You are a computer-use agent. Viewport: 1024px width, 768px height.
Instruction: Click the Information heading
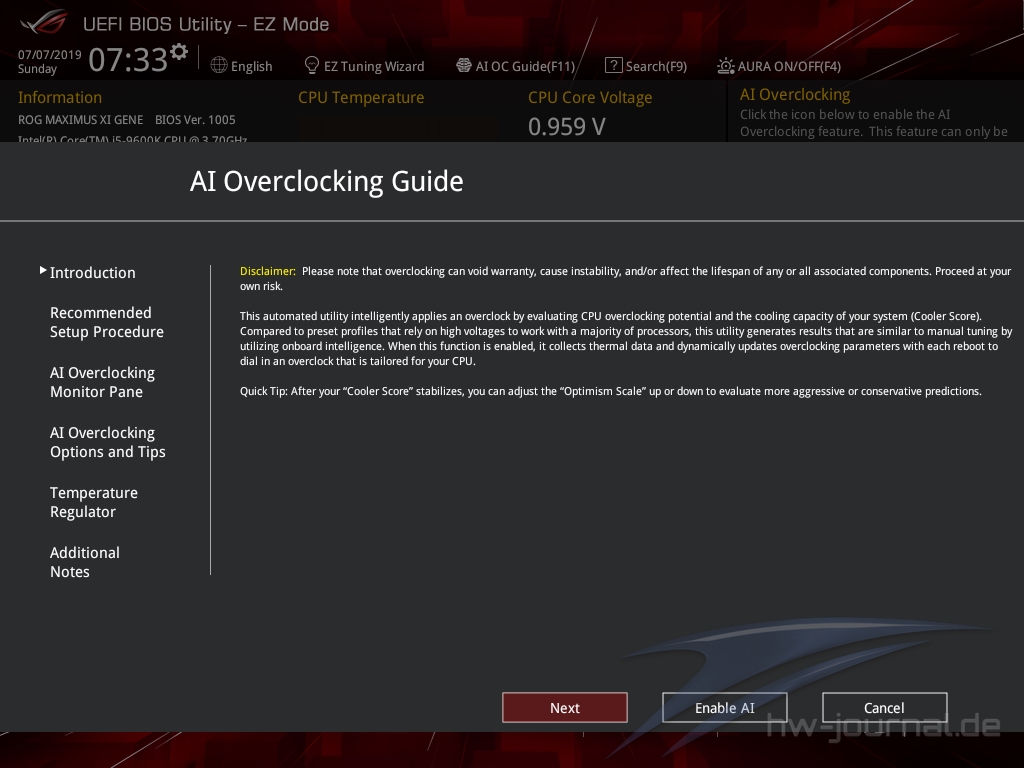59,97
